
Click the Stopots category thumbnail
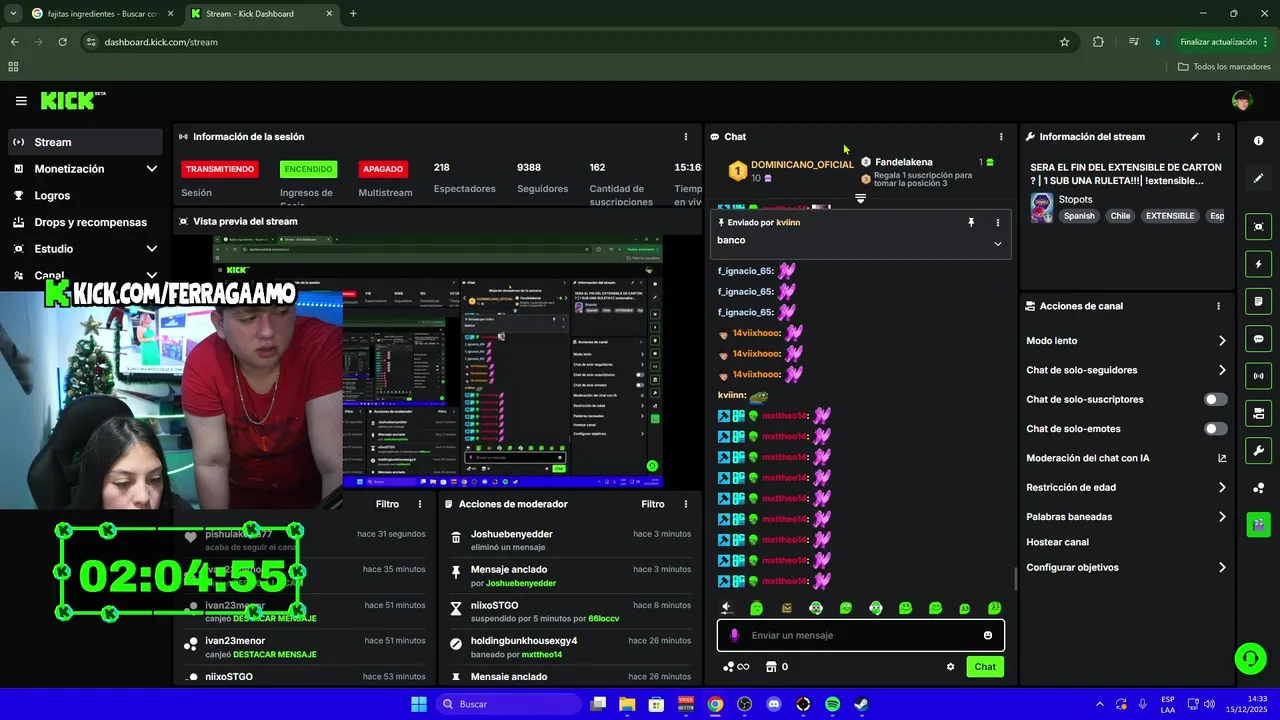(1042, 208)
